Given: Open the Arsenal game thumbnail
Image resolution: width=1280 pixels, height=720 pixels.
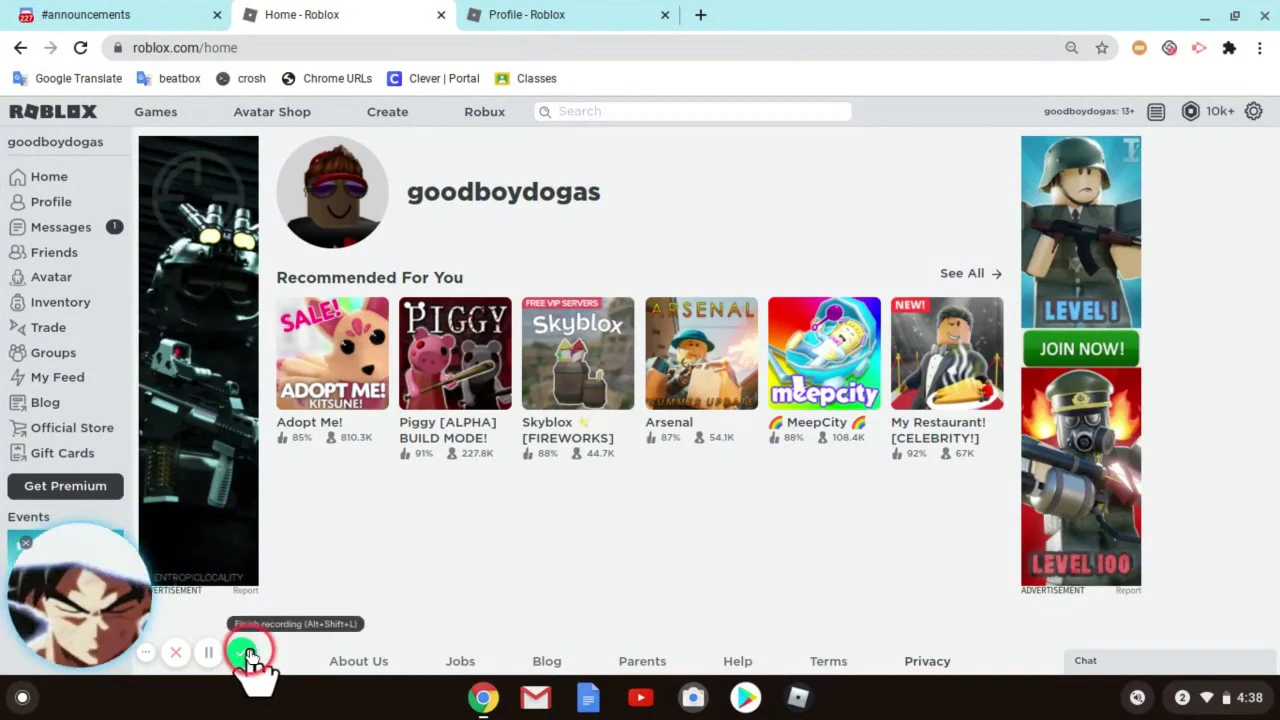Looking at the screenshot, I should click(x=701, y=353).
